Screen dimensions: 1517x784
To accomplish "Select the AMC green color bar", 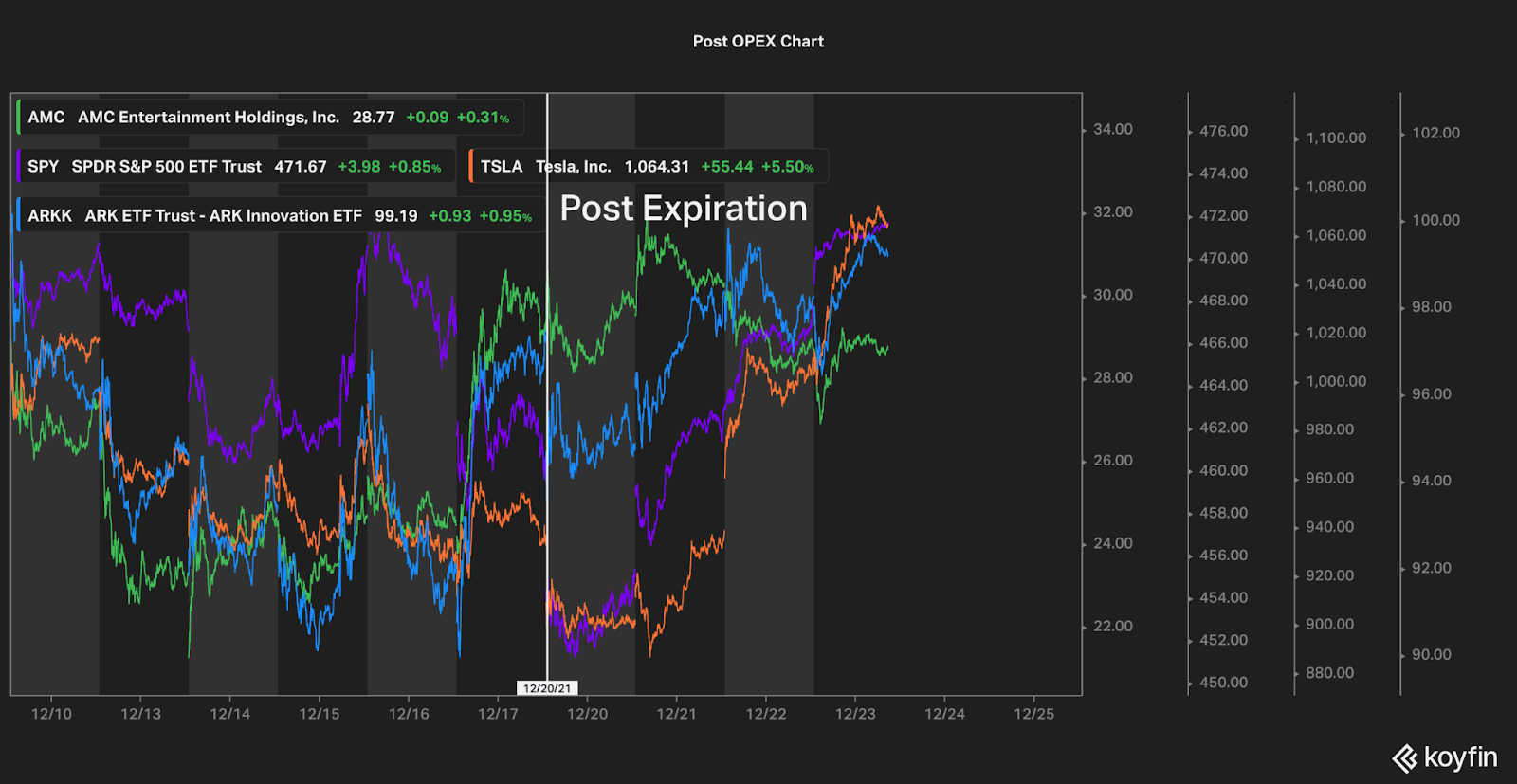I will [18, 118].
